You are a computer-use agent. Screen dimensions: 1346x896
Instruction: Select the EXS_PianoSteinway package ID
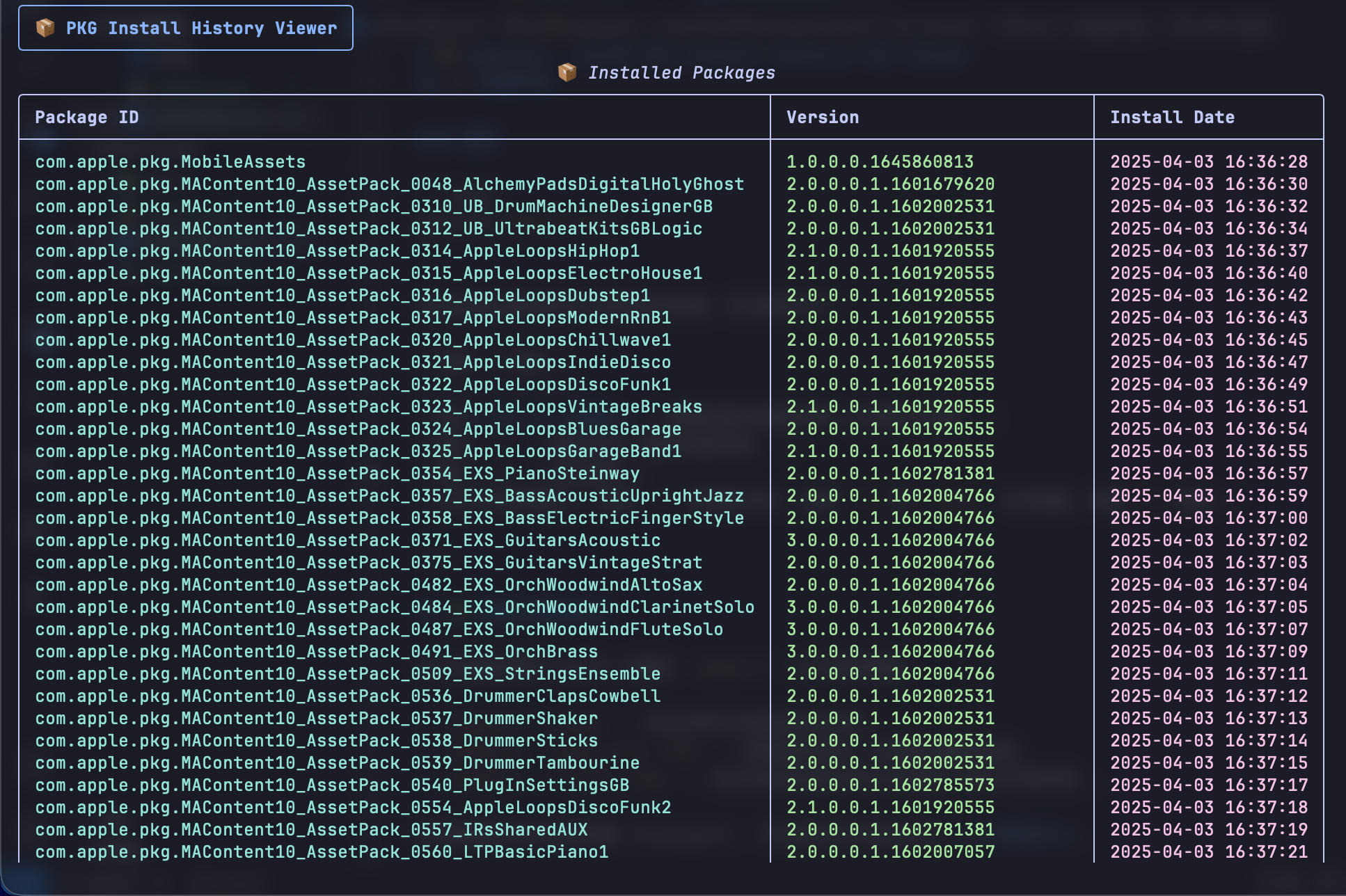[338, 473]
